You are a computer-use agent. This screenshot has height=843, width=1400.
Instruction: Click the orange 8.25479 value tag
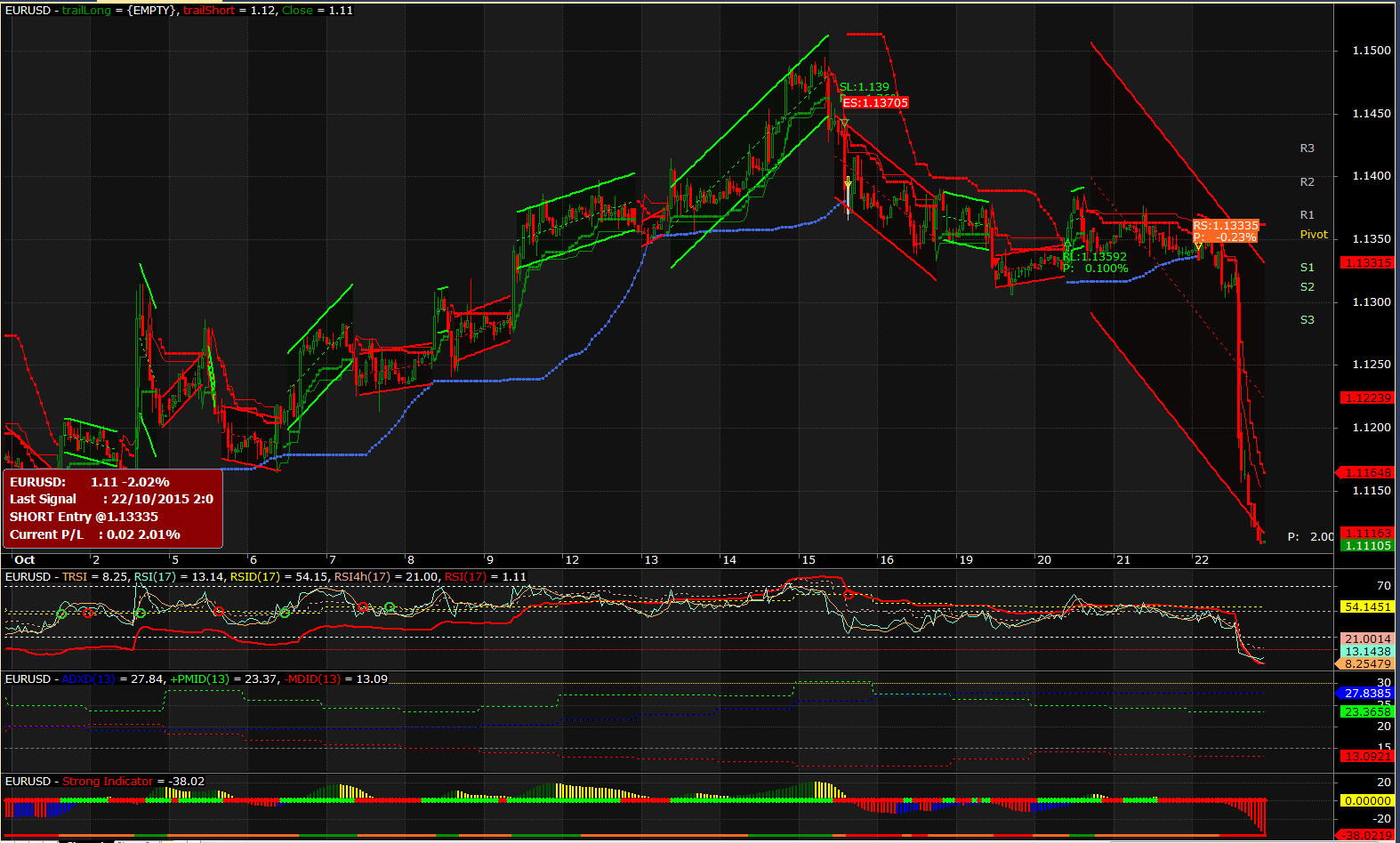(x=1365, y=663)
